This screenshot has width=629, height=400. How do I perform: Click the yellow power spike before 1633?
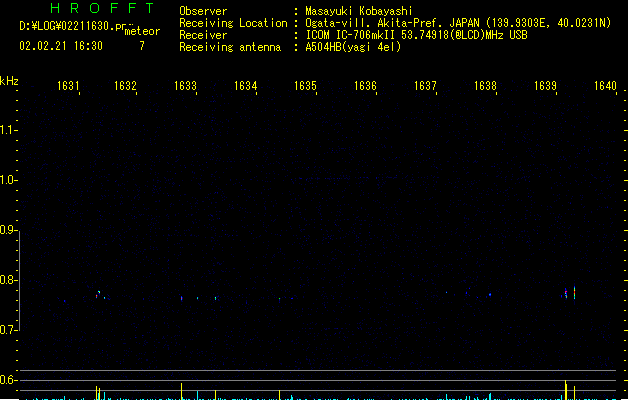181,390
